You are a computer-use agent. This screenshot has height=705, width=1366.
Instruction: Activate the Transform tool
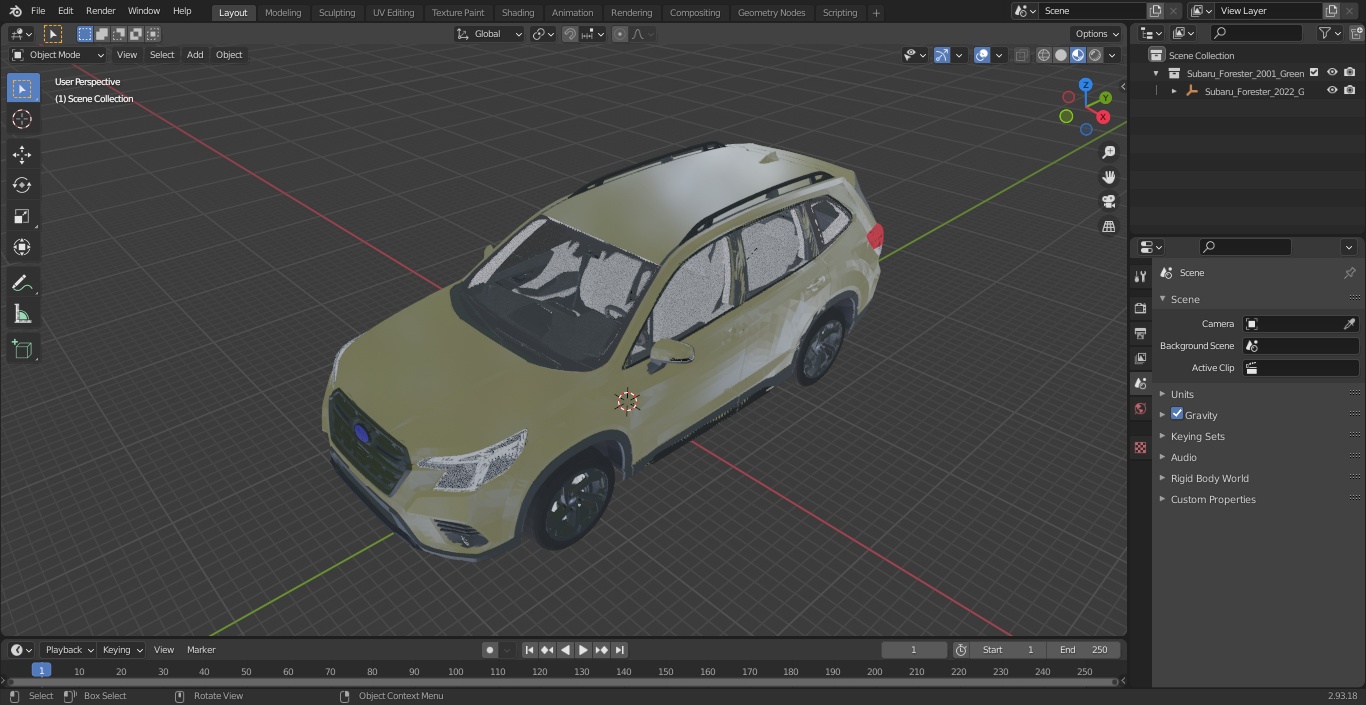(22, 247)
